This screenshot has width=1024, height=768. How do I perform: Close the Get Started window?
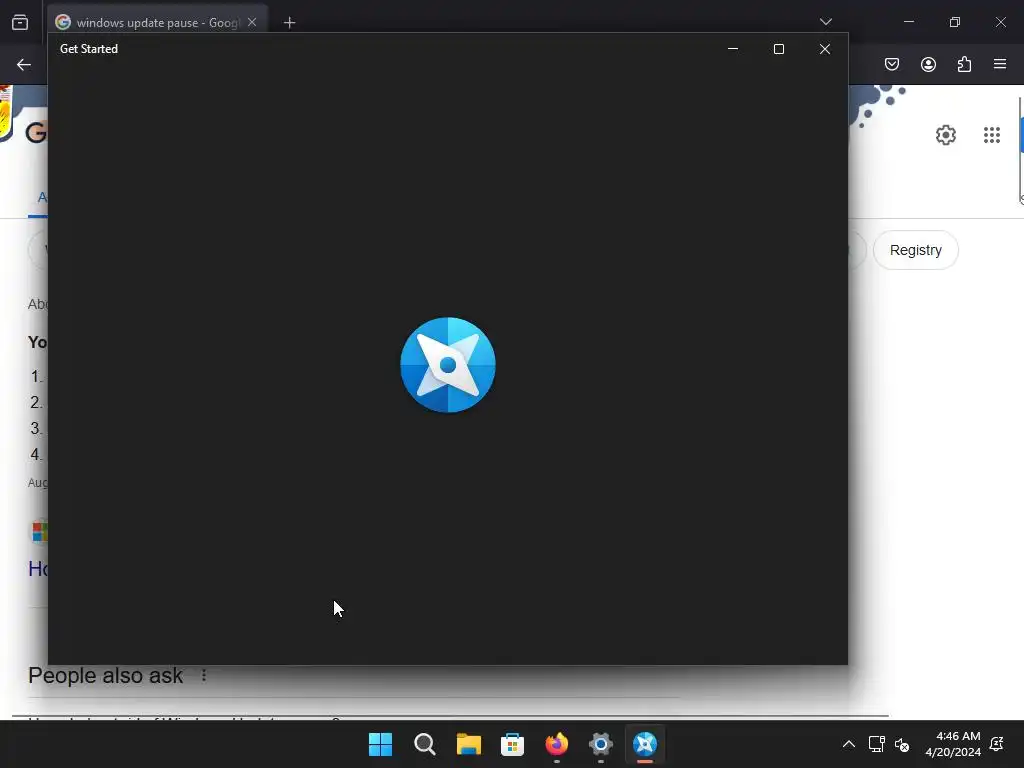[825, 49]
